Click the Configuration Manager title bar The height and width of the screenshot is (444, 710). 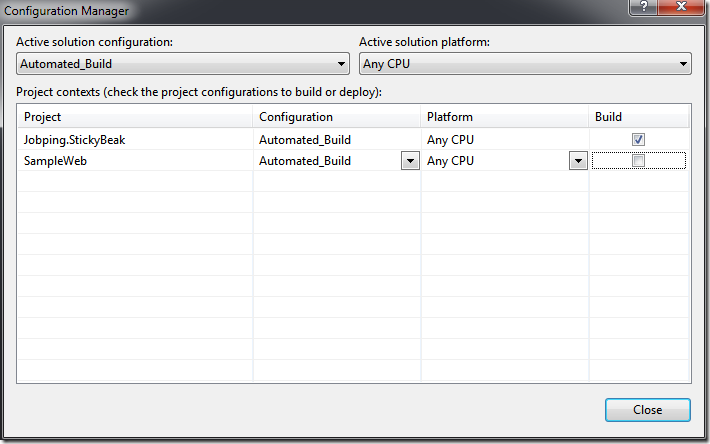point(300,9)
